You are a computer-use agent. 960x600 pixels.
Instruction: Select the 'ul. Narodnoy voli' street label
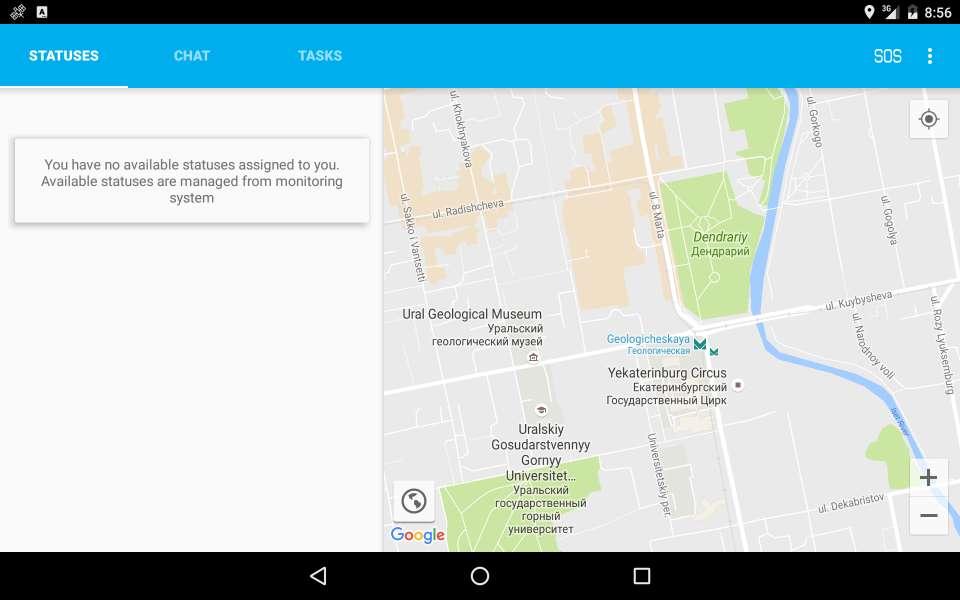(873, 347)
